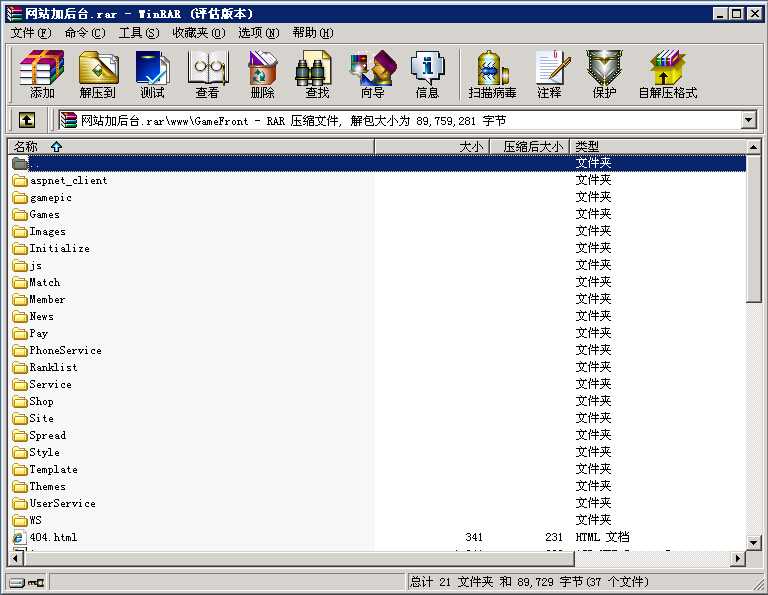The width and height of the screenshot is (768, 595).
Task: Select the Site folder row
Action: [x=377, y=418]
